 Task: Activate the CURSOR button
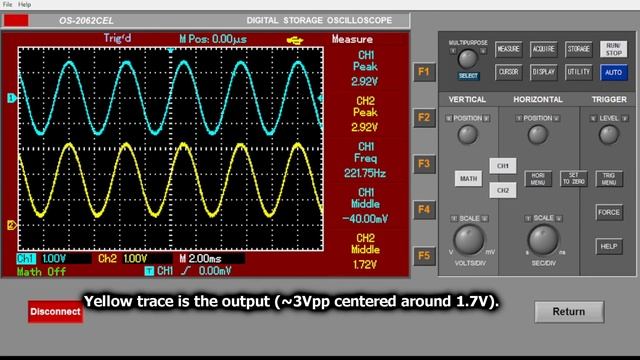click(509, 72)
